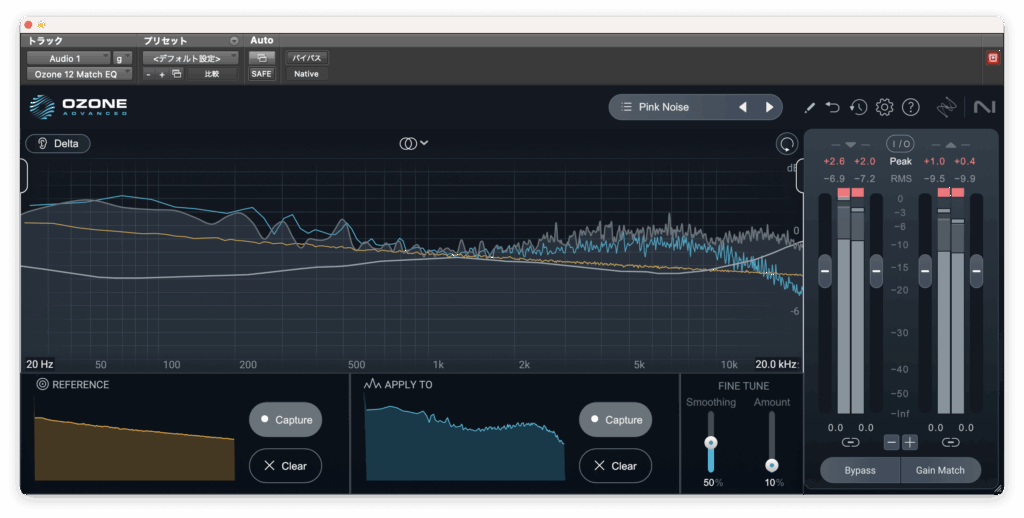The height and width of the screenshot is (518, 1024).
Task: Click the undo arrow icon
Action: (833, 107)
